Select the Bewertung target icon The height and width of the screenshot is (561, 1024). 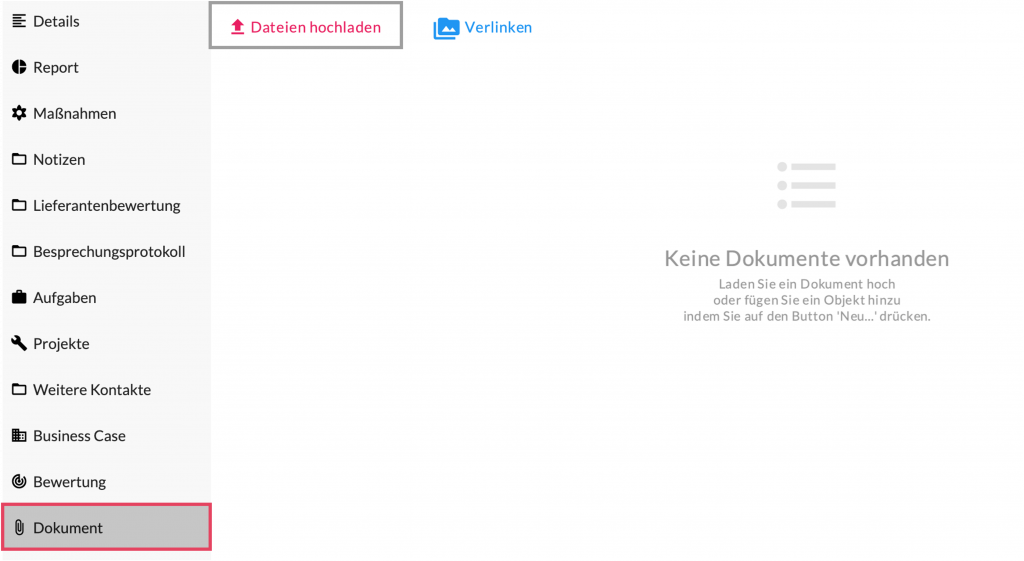tap(19, 481)
